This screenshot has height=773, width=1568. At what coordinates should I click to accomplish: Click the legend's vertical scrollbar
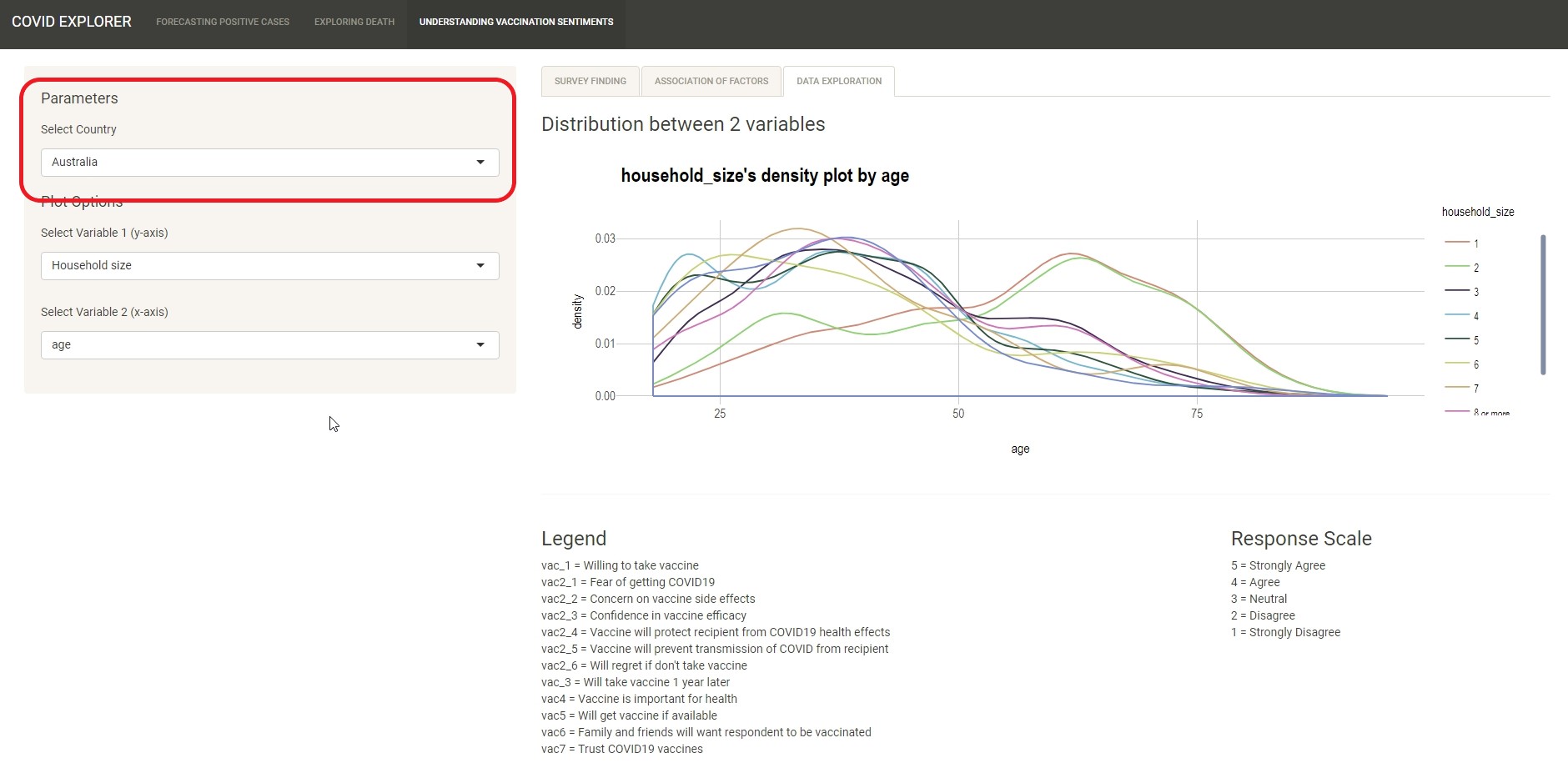click(1543, 304)
